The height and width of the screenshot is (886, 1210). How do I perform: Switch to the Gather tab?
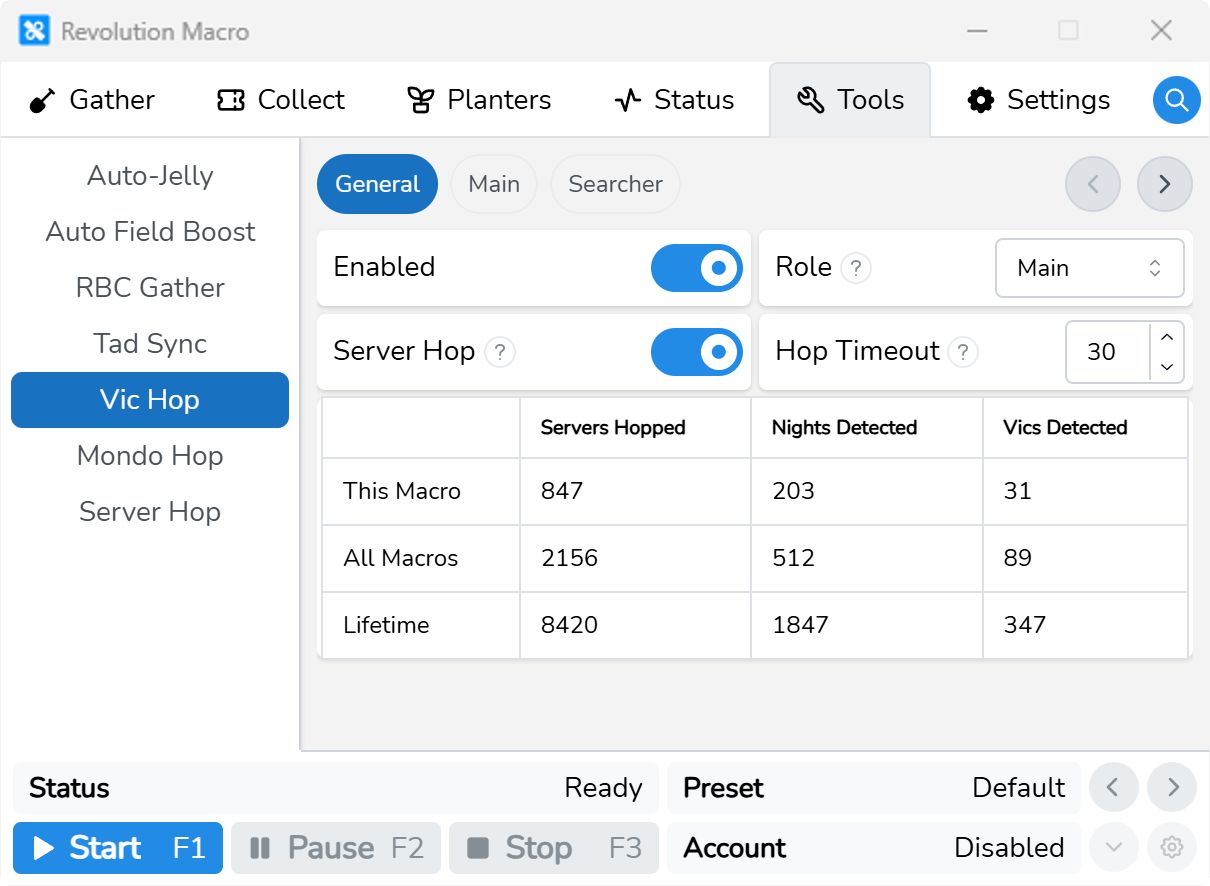92,100
